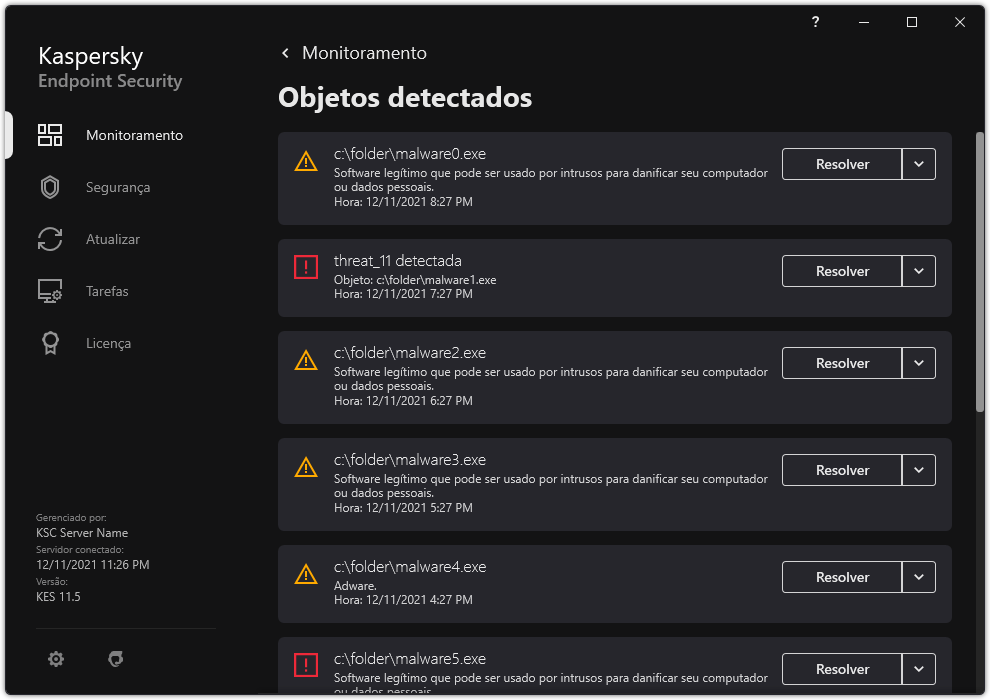Click the help question mark icon
990x700 pixels.
[814, 21]
